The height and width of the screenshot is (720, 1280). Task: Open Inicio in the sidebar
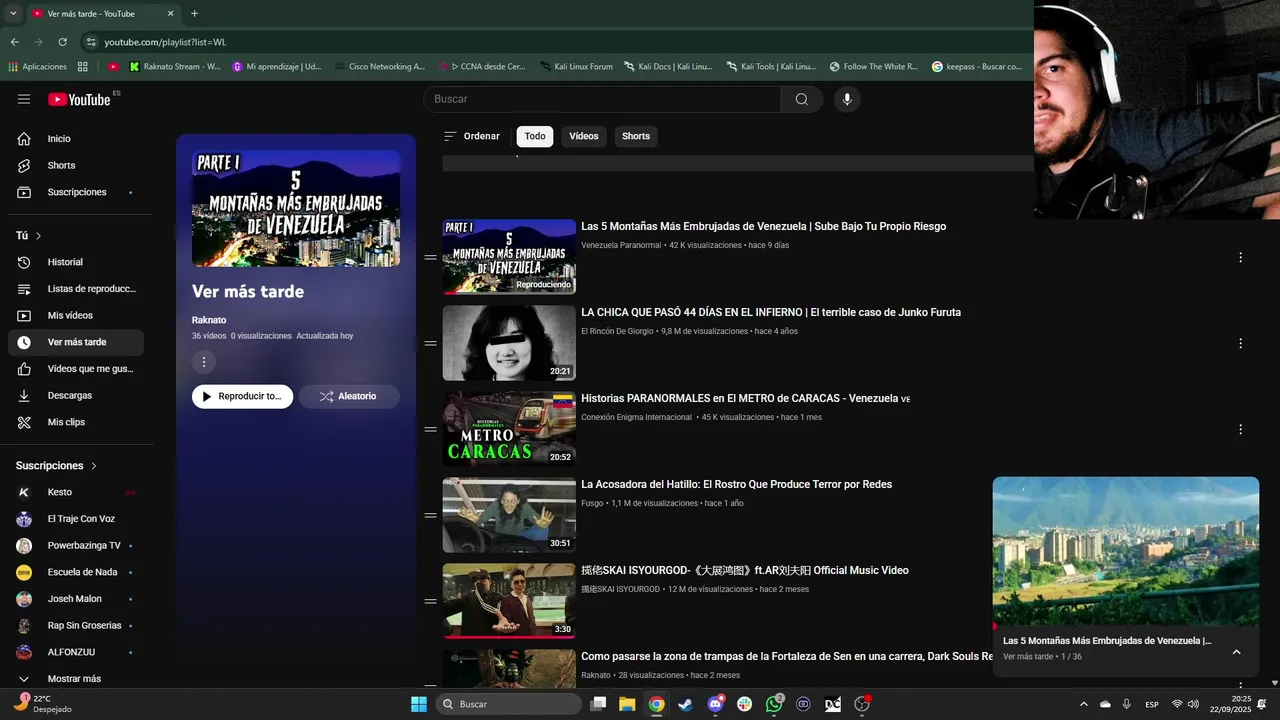pos(76,139)
